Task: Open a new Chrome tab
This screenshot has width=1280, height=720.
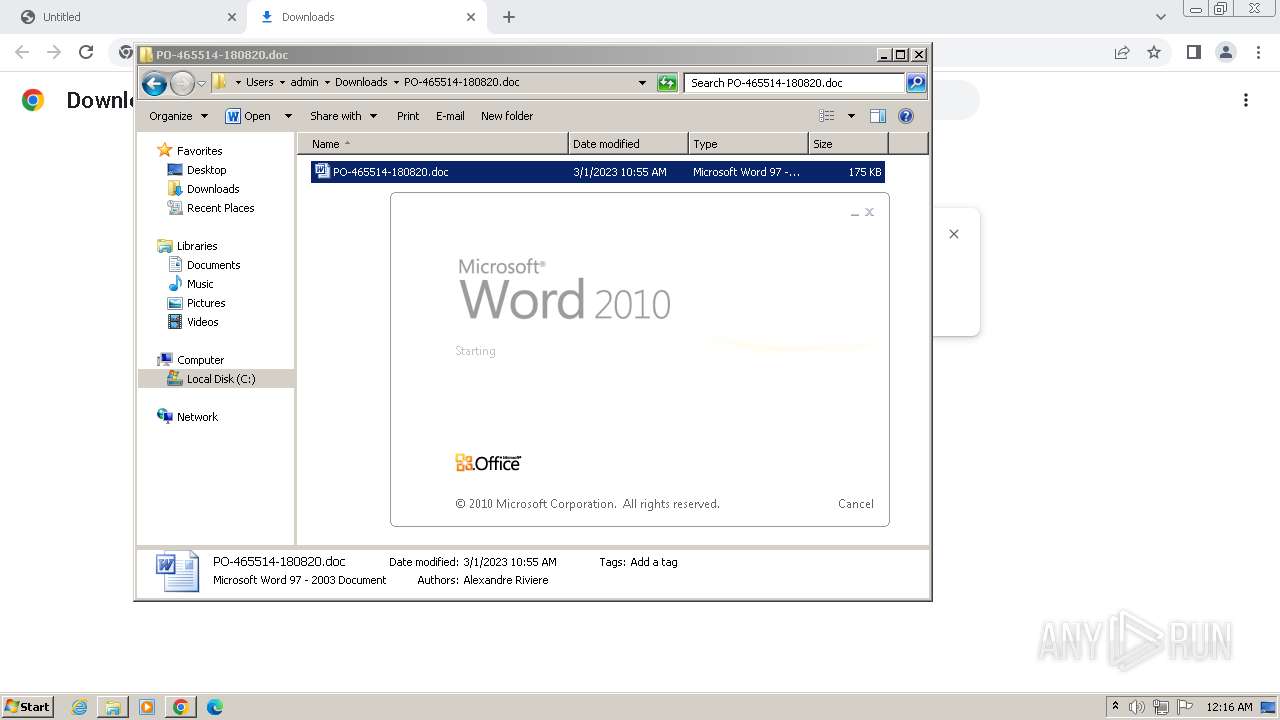Action: click(509, 17)
